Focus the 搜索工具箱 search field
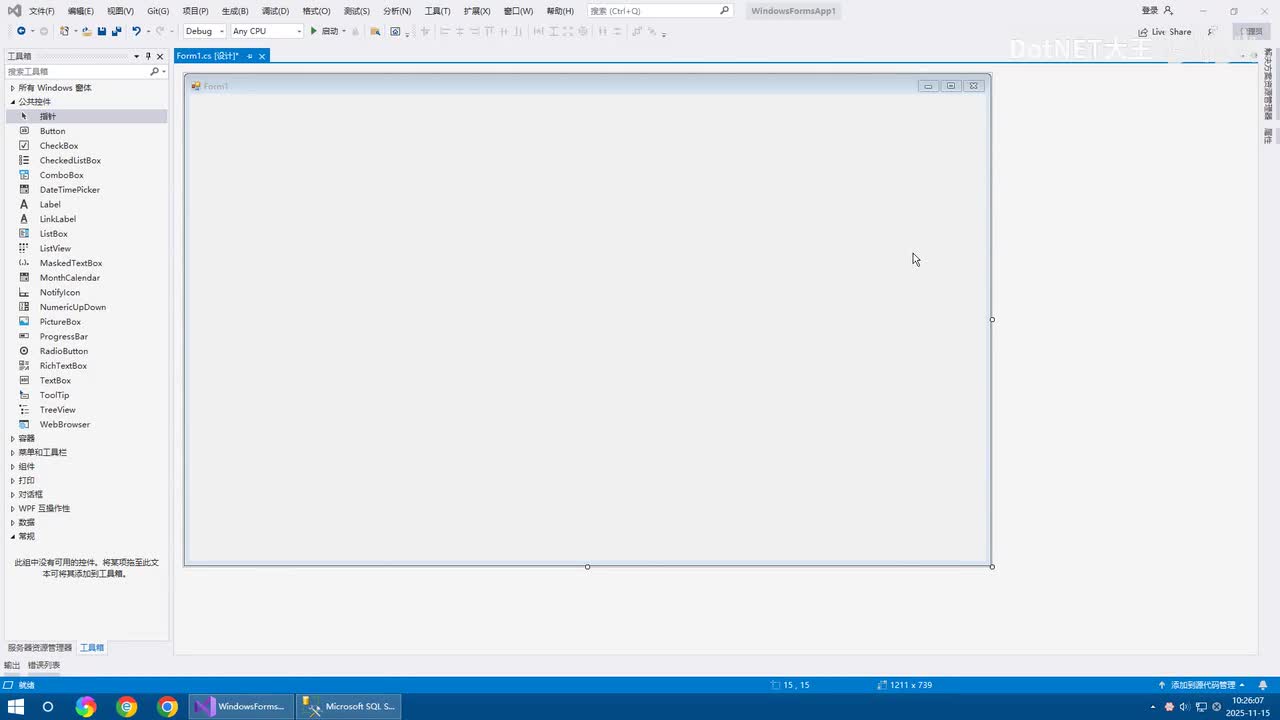Viewport: 1280px width, 720px height. 79,72
